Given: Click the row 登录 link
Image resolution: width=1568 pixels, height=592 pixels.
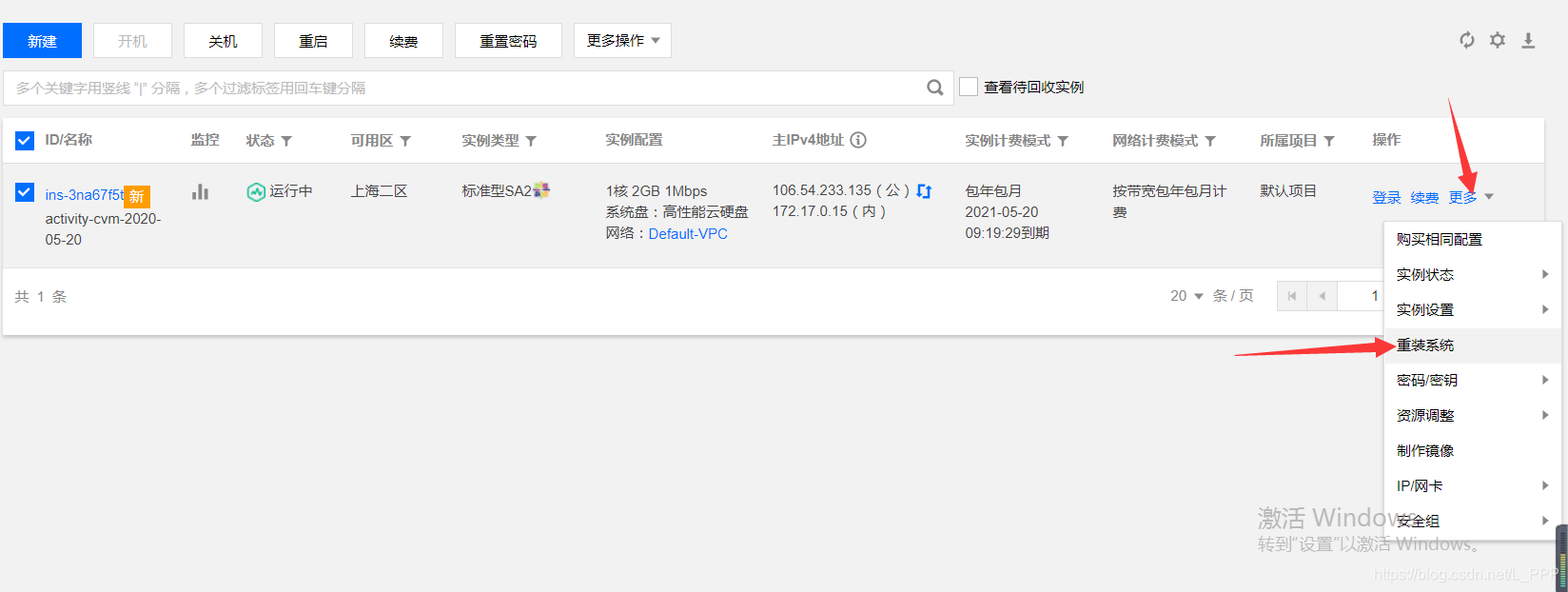Looking at the screenshot, I should tap(1386, 198).
